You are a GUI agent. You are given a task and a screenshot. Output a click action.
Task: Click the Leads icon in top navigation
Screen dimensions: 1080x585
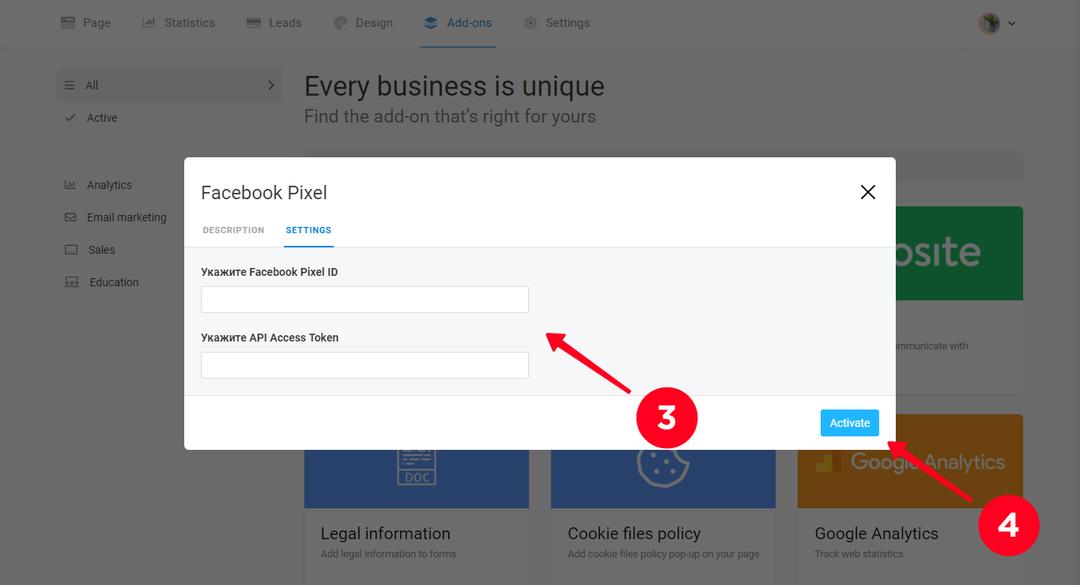[x=253, y=23]
